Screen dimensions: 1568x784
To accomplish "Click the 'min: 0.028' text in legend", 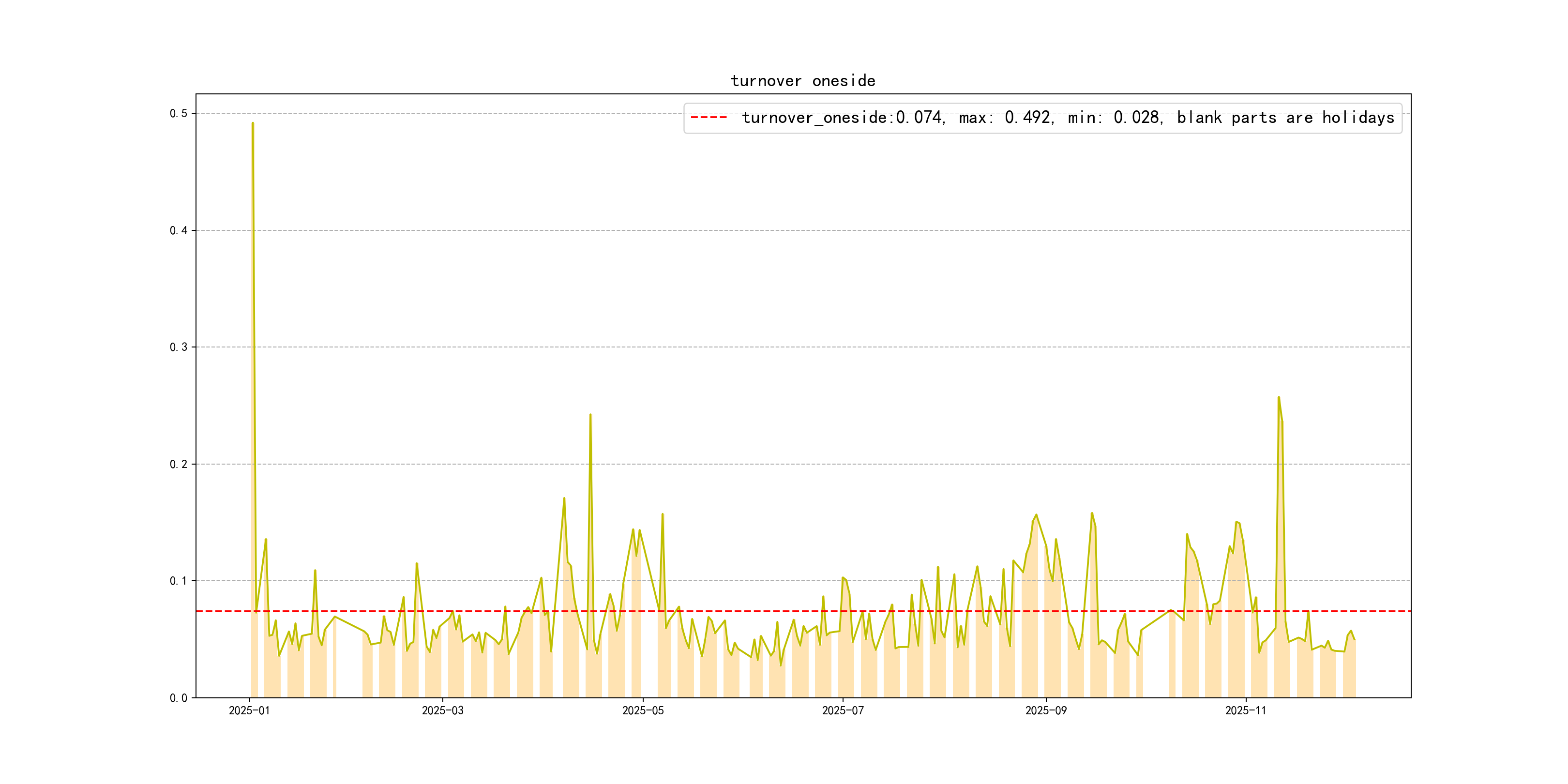I will click(x=1115, y=118).
